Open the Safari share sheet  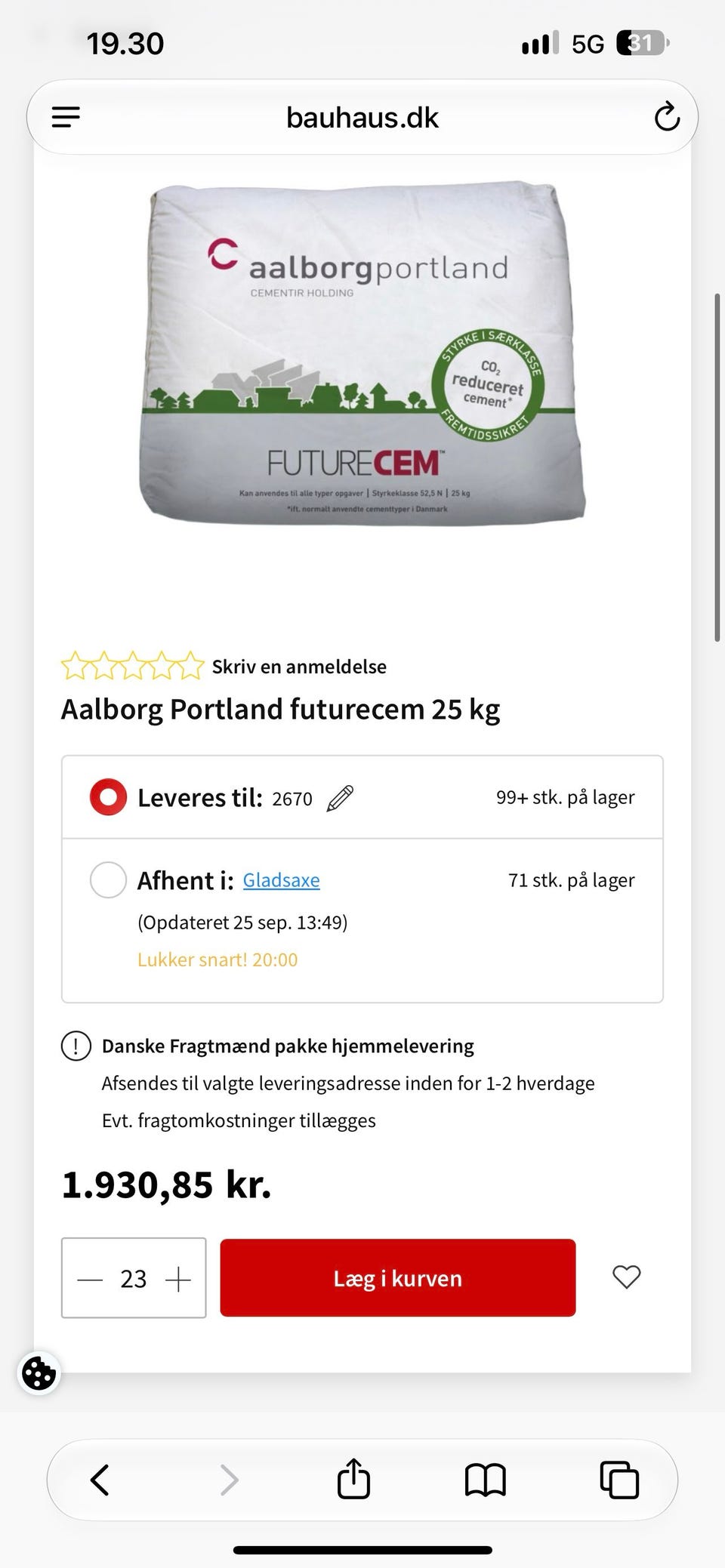(353, 1478)
